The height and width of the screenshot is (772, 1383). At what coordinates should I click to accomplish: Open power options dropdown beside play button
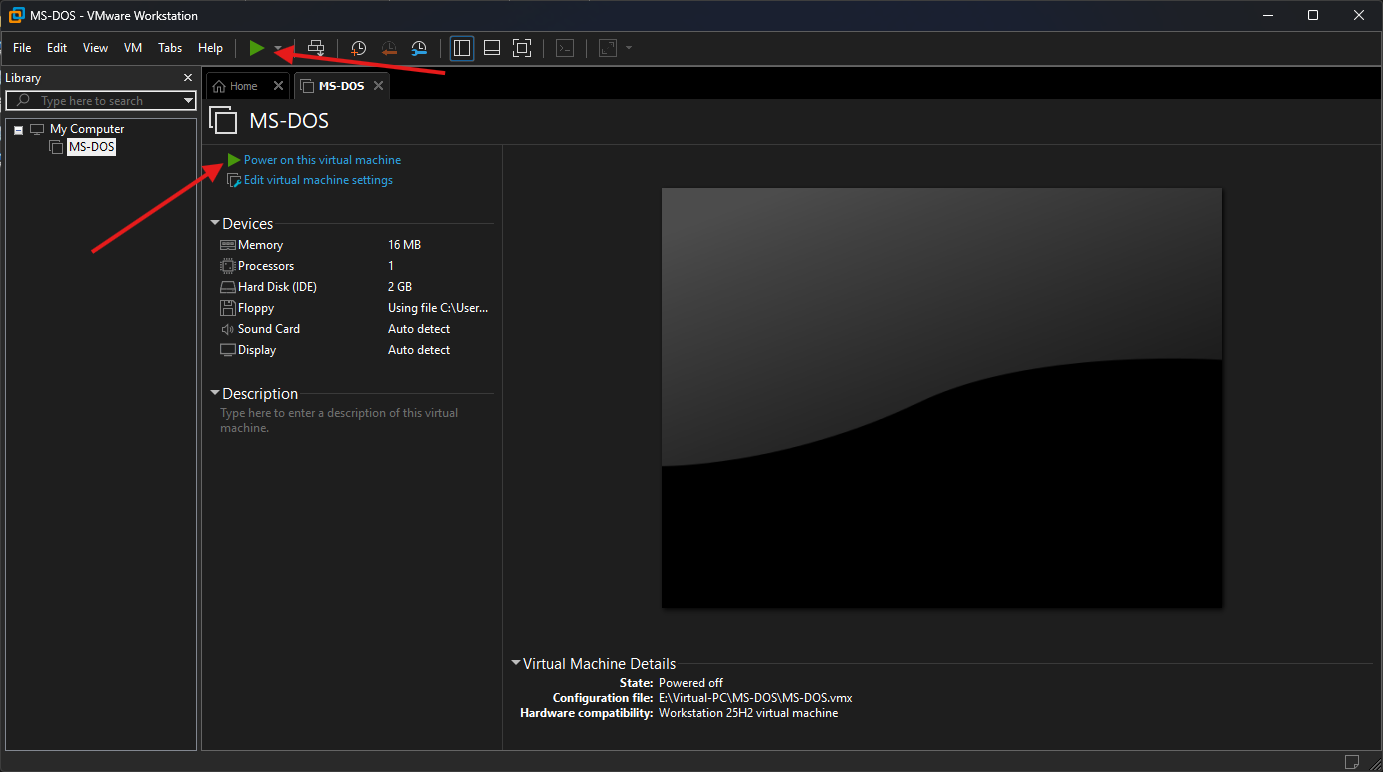coord(278,49)
